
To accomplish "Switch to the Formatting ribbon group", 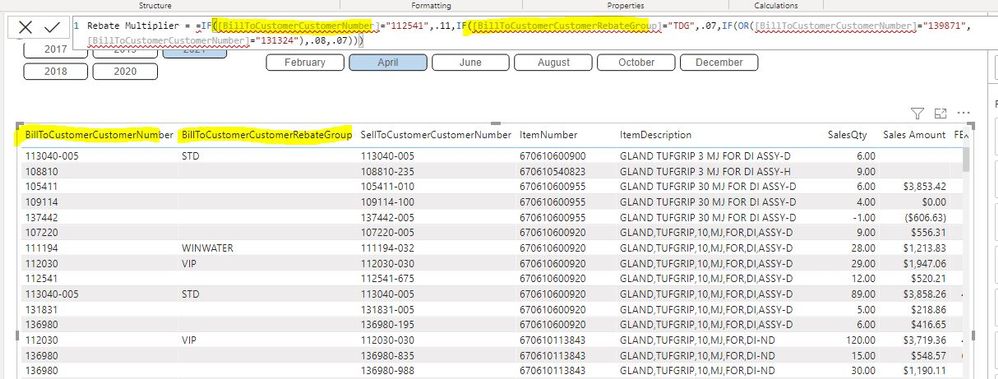I will tap(431, 5).
